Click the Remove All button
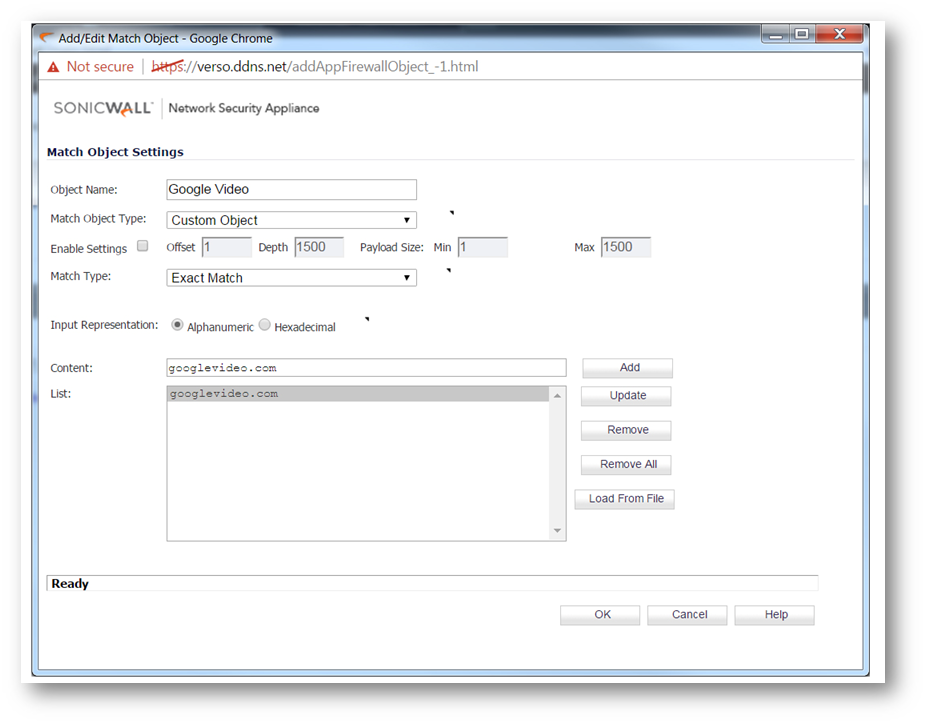927x725 pixels. [x=627, y=465]
